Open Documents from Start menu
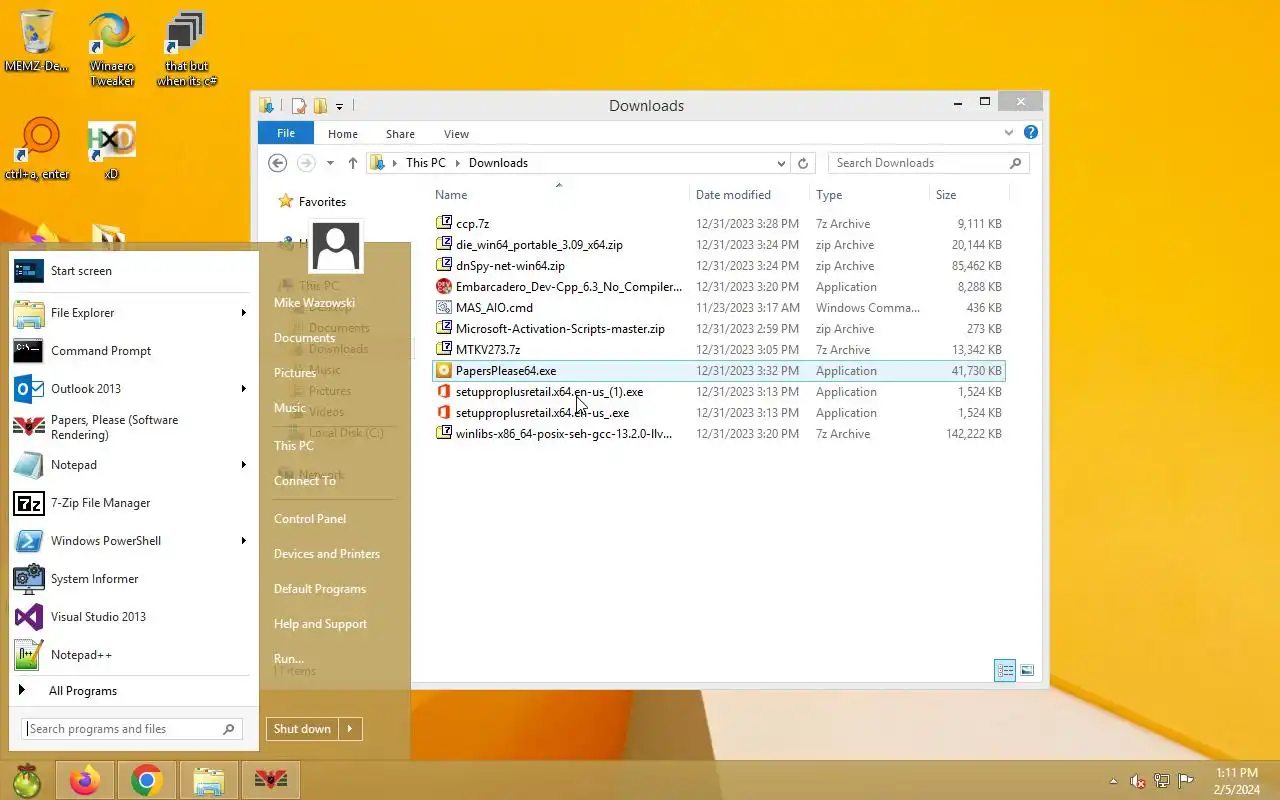This screenshot has height=800, width=1280. coord(304,338)
